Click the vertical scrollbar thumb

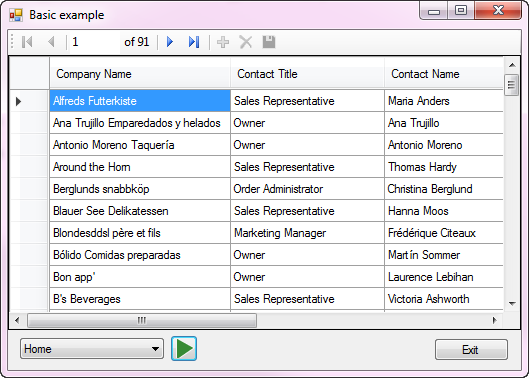tap(511, 85)
